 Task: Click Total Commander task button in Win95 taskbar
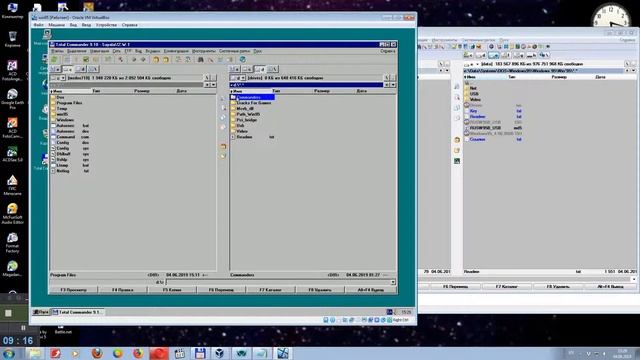[x=78, y=312]
